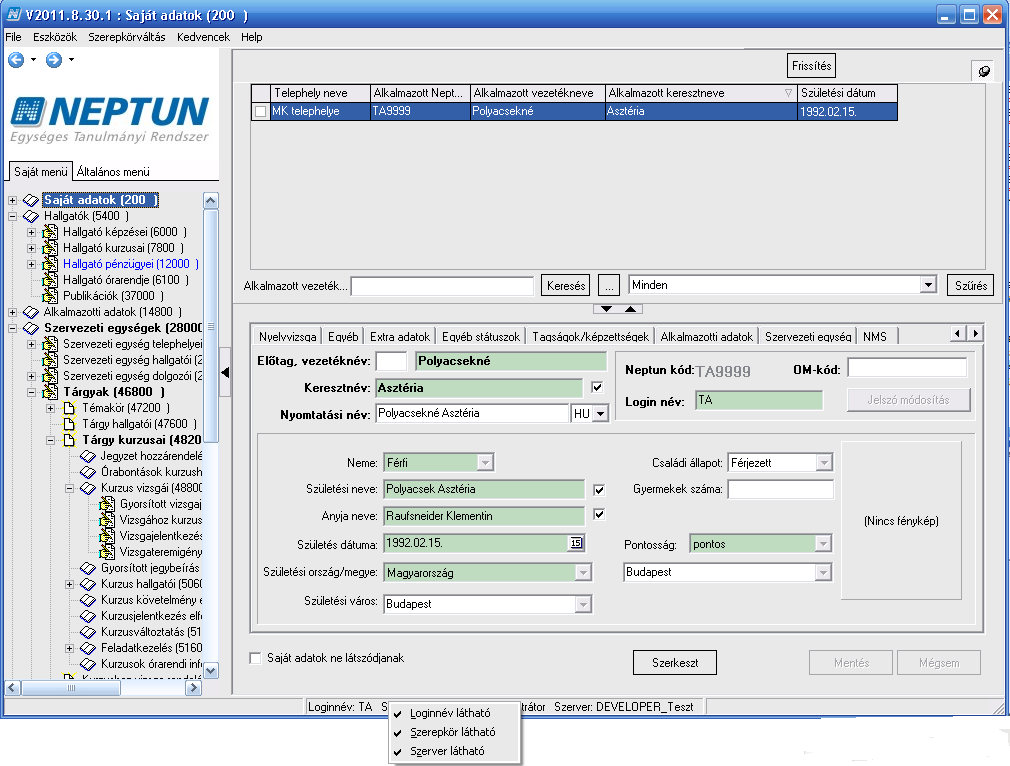Click the Gyermekek száma input field
The image size is (1010, 766).
[781, 489]
